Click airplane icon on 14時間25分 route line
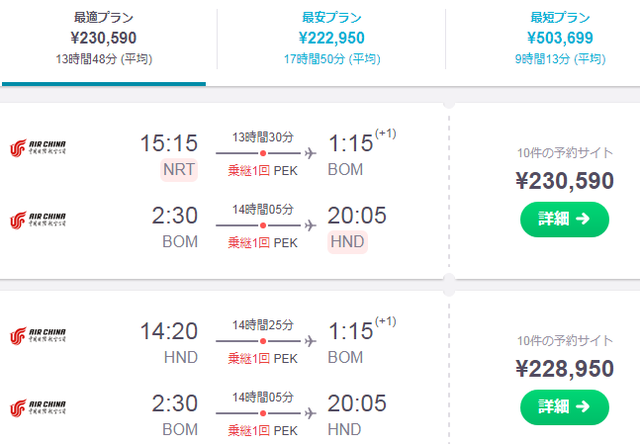 pyautogui.click(x=310, y=341)
